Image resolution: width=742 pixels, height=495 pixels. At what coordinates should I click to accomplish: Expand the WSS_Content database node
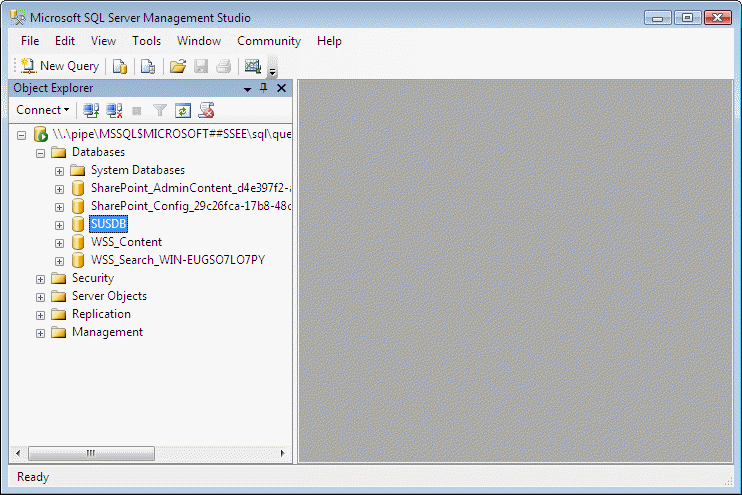59,243
